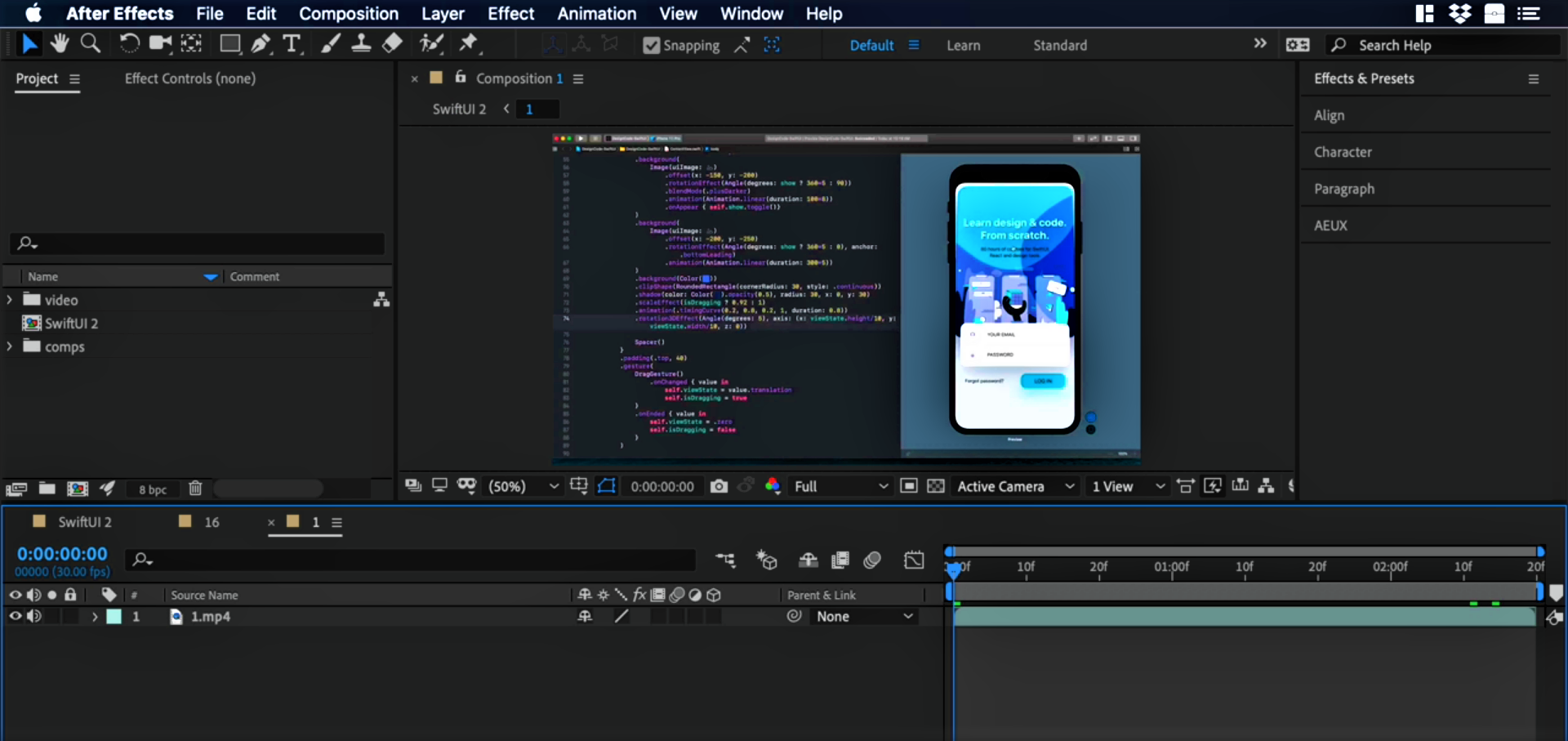Open the Full resolution dropdown
This screenshot has height=741, width=1568.
click(840, 487)
